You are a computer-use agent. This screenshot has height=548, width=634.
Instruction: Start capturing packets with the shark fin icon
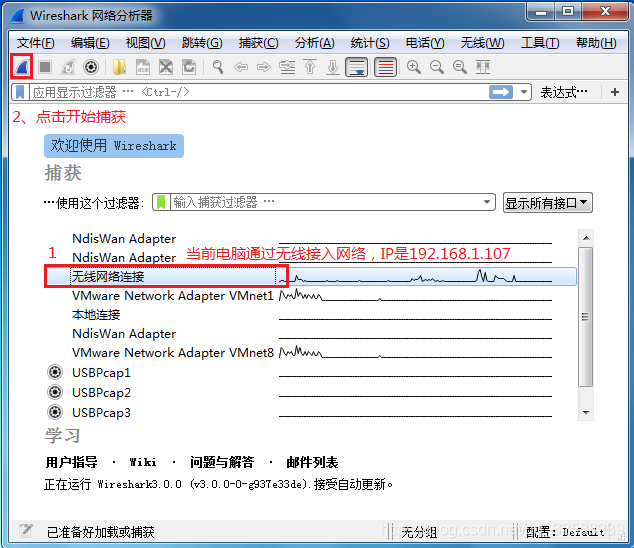click(22, 67)
